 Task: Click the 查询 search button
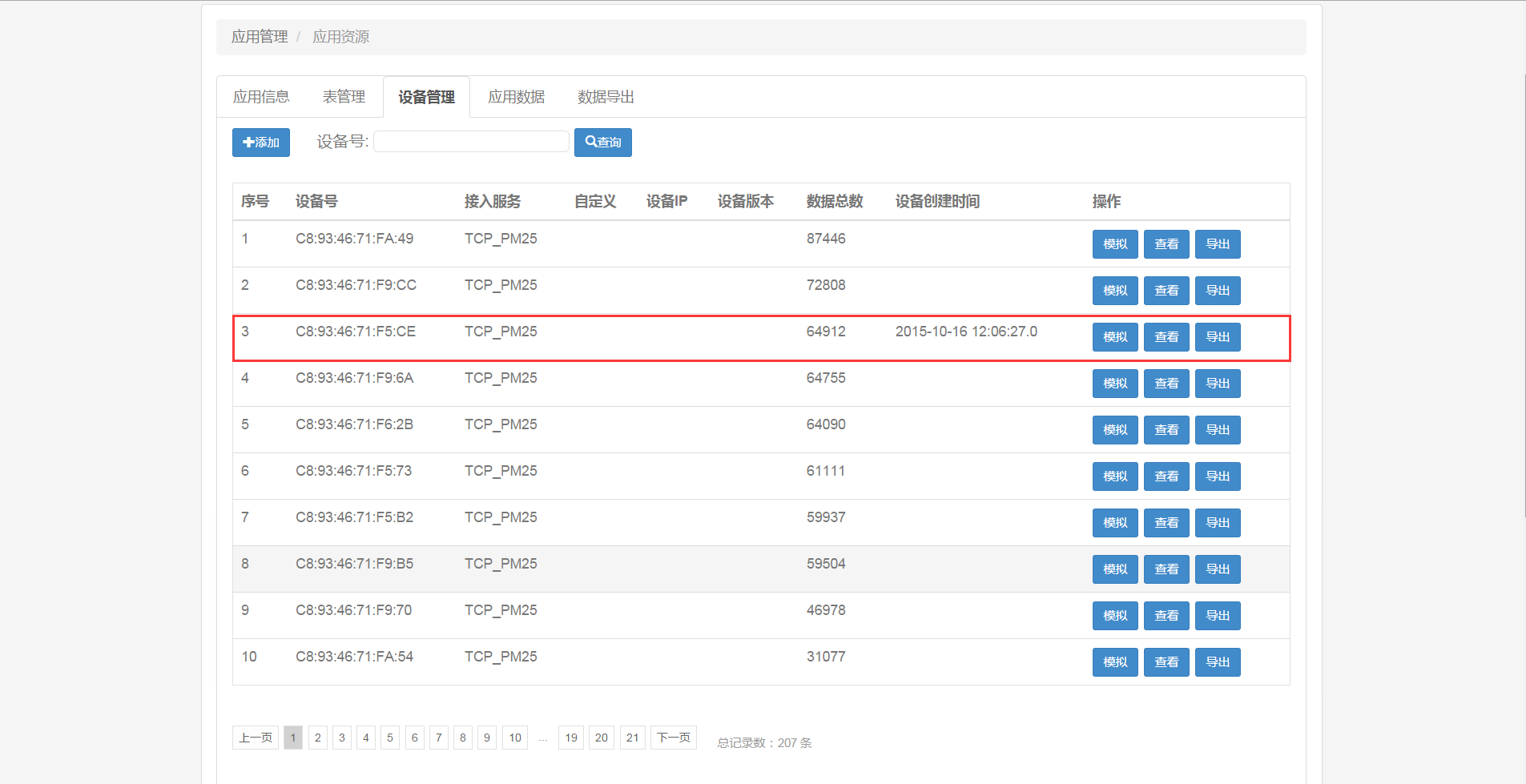pyautogui.click(x=602, y=143)
